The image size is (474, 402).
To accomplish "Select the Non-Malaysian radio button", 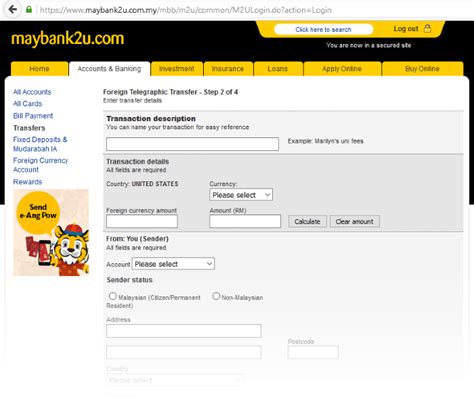I will [x=216, y=296].
